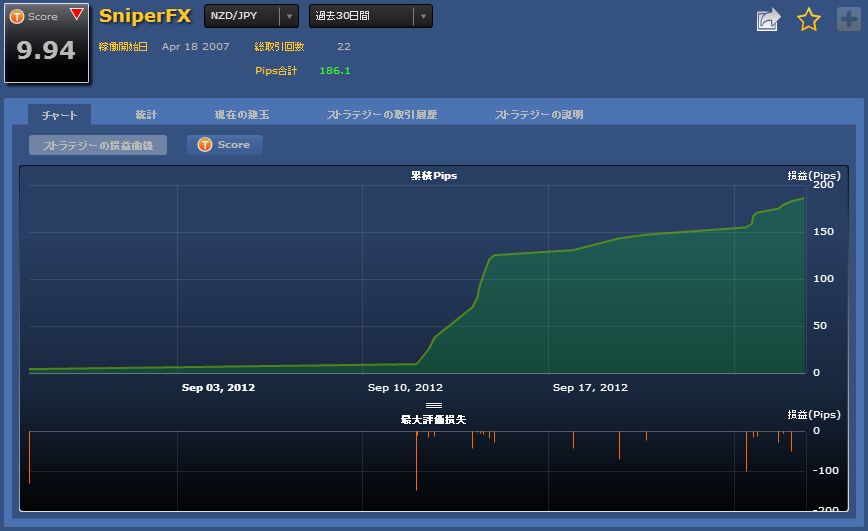This screenshot has height=531, width=868.
Task: Click the share arrow icon
Action: (x=768, y=20)
